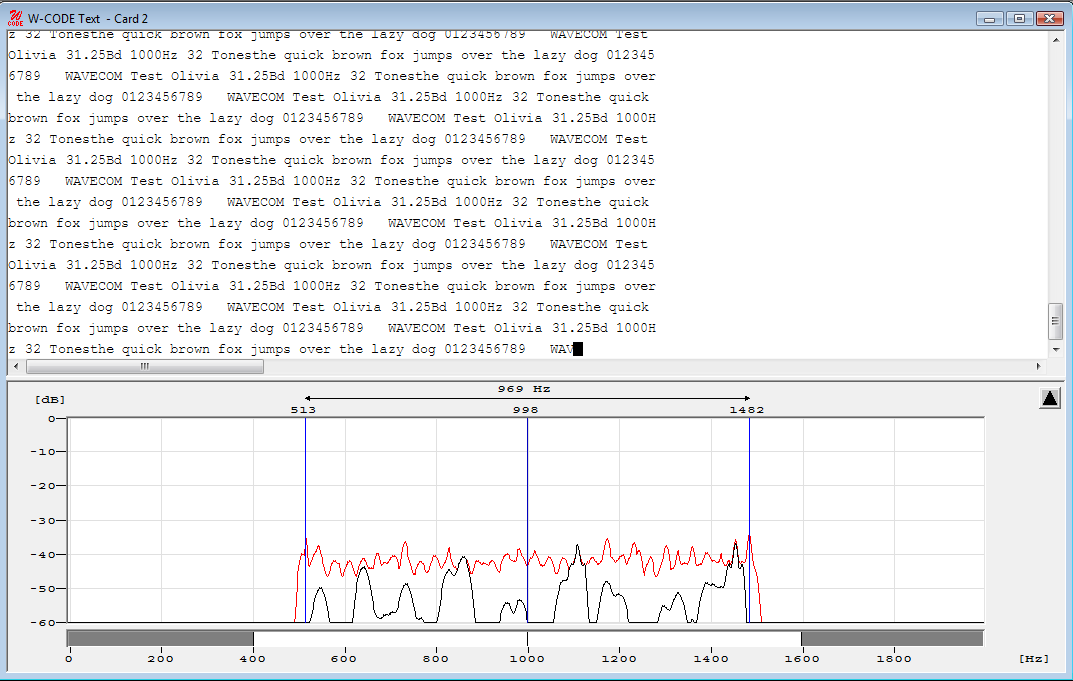Click the -40 dB tick label
Viewport: 1073px width, 681px height.
pos(42,554)
